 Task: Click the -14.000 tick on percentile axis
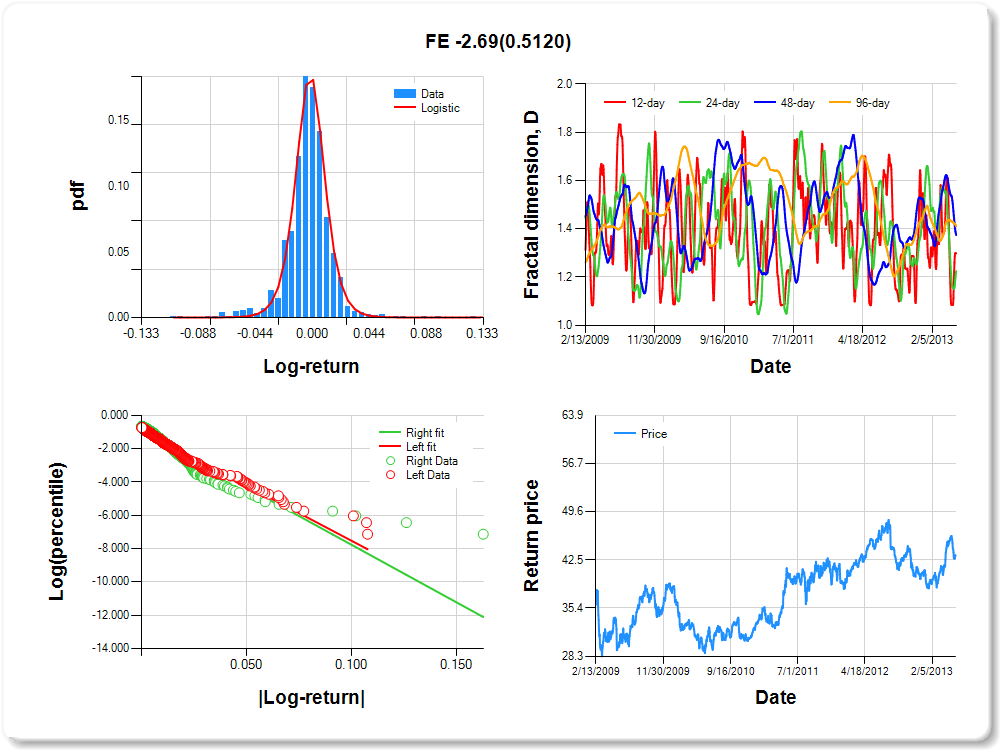click(x=111, y=648)
